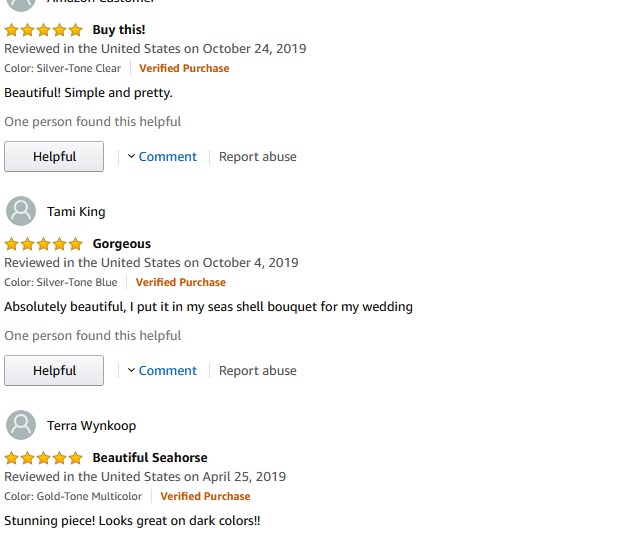Viewport: 630px width, 537px height.
Task: Open the "Buy this!" review title
Action: pos(119,30)
